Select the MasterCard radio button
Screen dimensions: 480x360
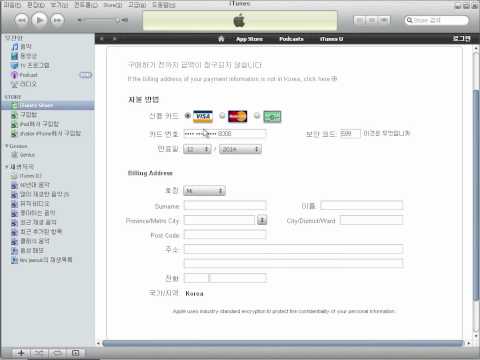pyautogui.click(x=222, y=116)
